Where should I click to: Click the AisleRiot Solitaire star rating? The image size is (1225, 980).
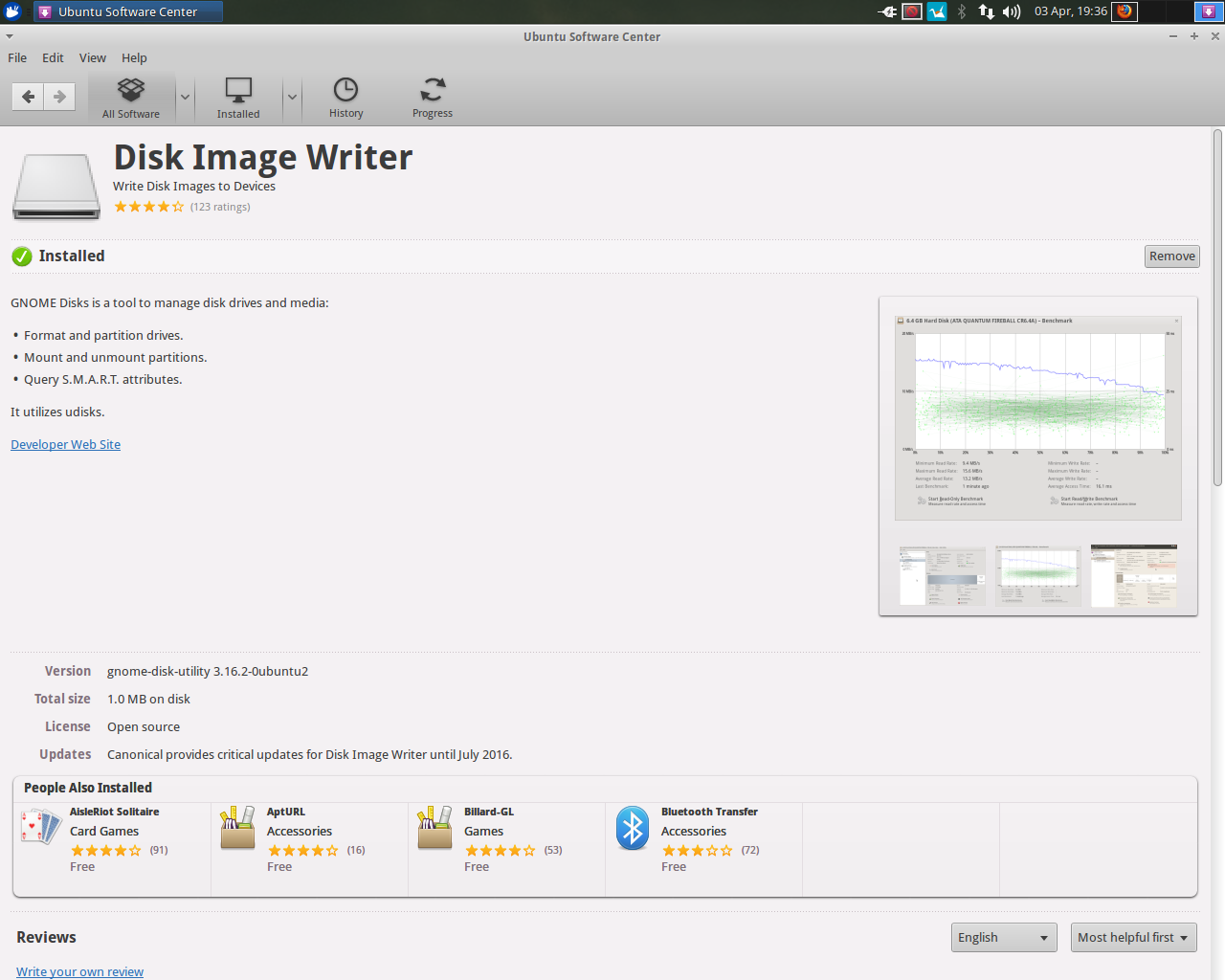[106, 850]
